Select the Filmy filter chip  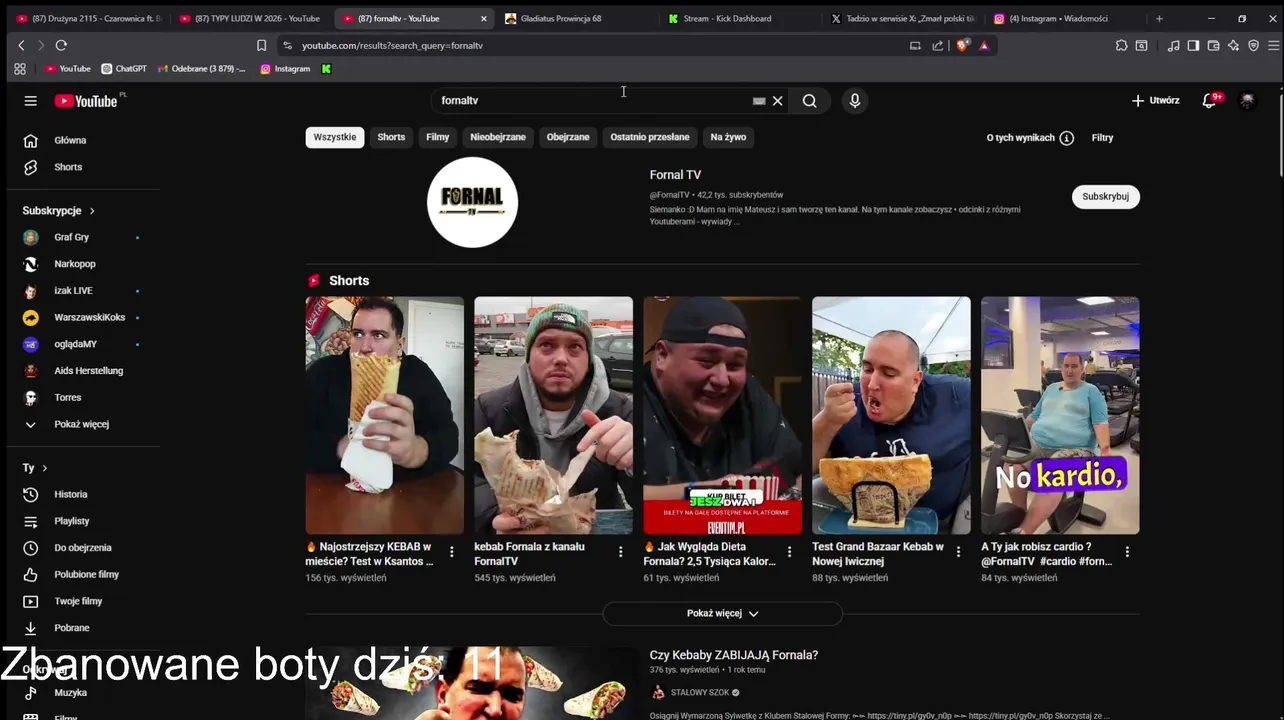click(x=438, y=137)
